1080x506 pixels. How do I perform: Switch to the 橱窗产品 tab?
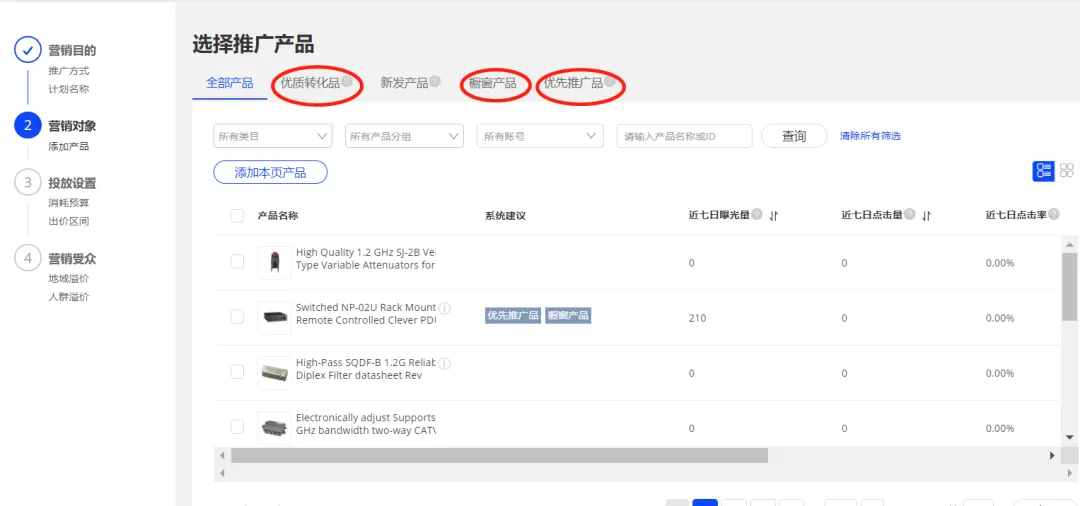pyautogui.click(x=492, y=83)
